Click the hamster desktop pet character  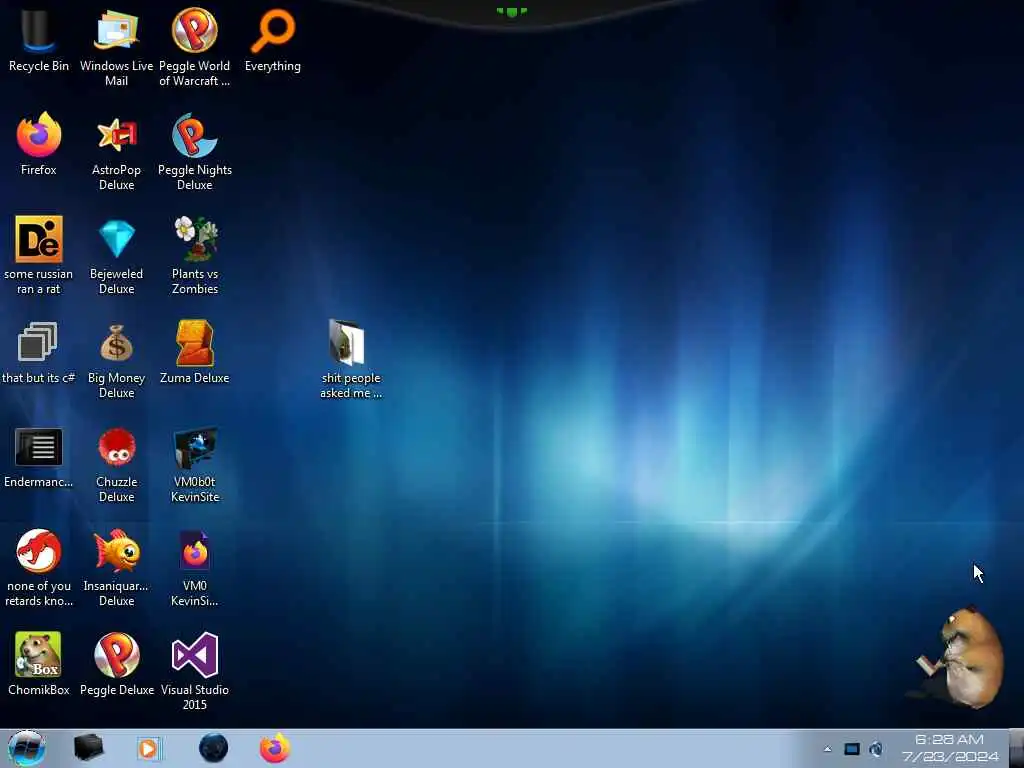(x=961, y=658)
